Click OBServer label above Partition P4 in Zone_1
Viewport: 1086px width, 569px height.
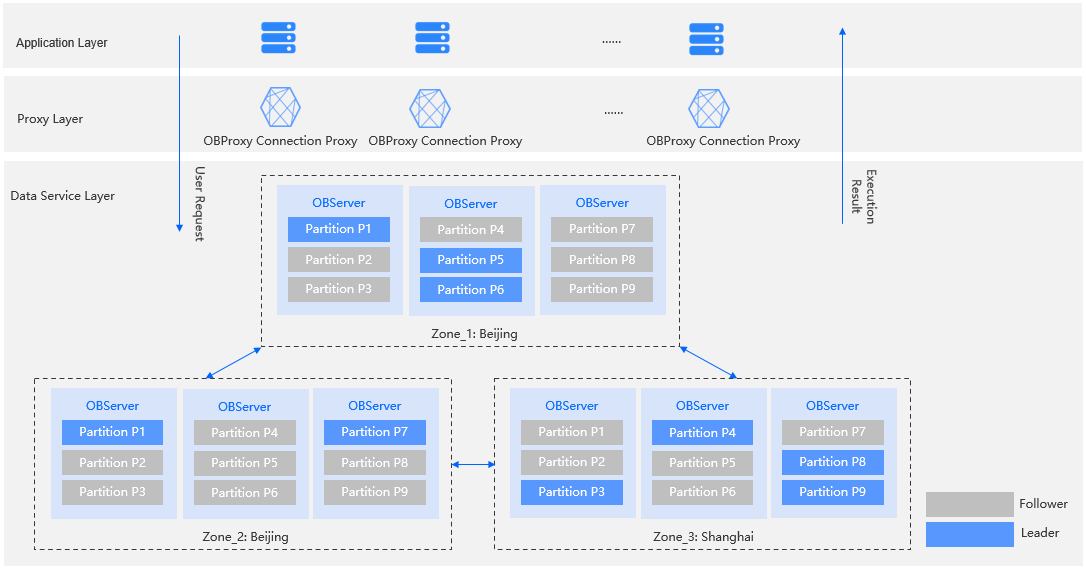click(471, 204)
